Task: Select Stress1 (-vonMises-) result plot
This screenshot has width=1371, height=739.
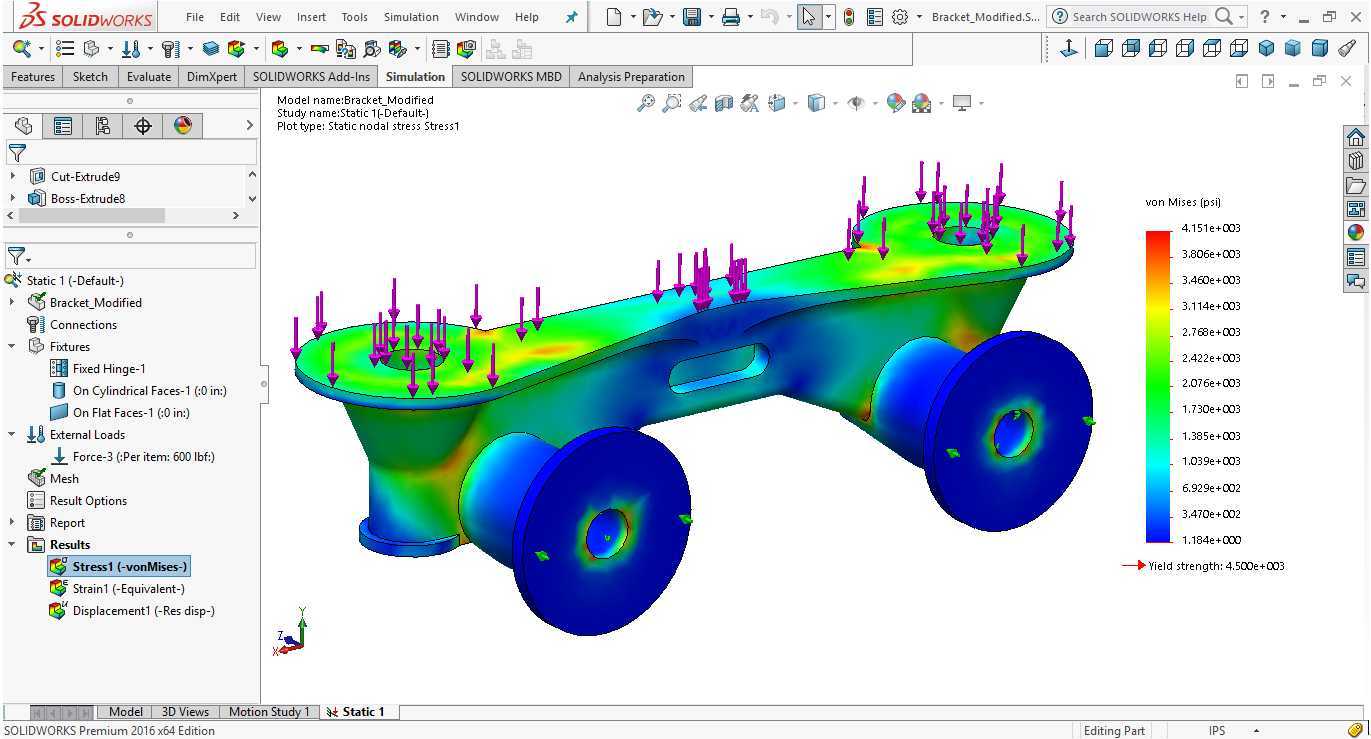Action: click(118, 567)
